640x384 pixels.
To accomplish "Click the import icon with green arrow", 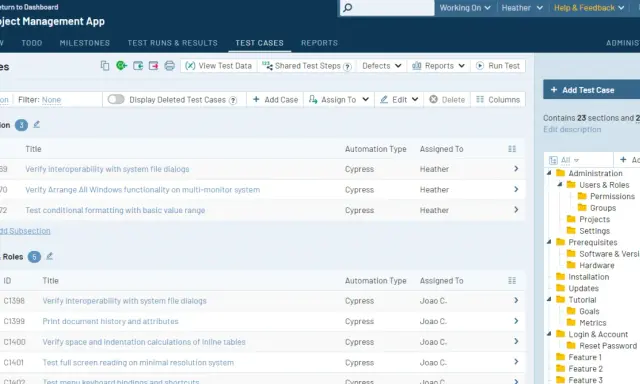I will (x=138, y=66).
